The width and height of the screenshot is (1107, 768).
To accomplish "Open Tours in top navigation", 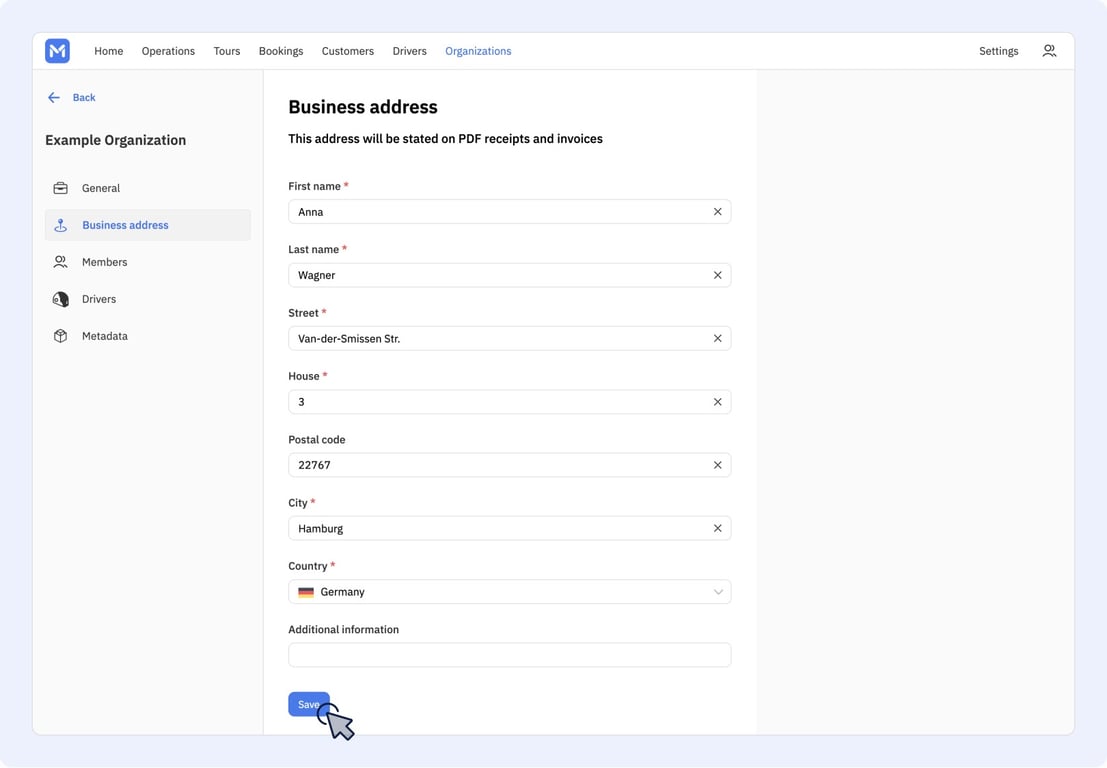I will point(227,51).
